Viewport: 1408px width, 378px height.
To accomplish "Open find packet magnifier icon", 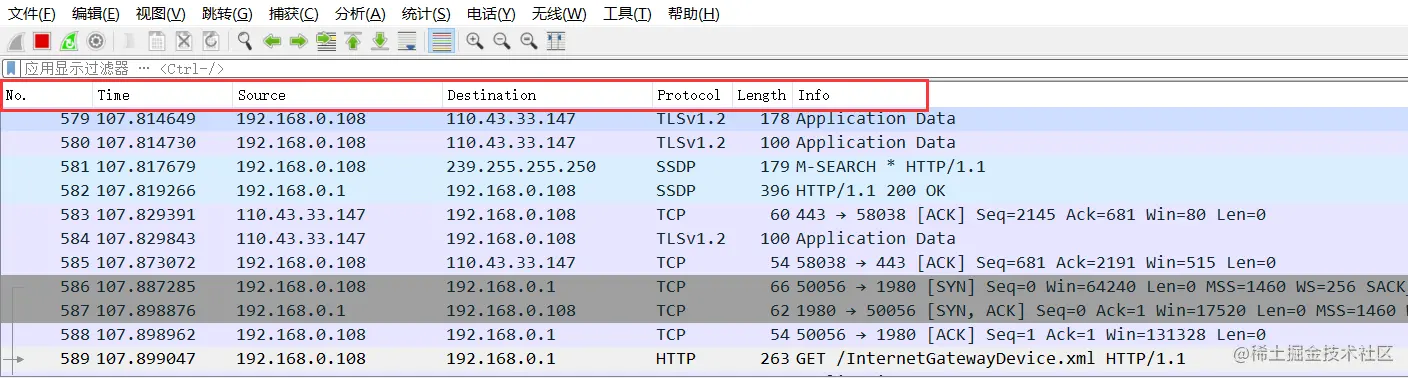I will (244, 41).
